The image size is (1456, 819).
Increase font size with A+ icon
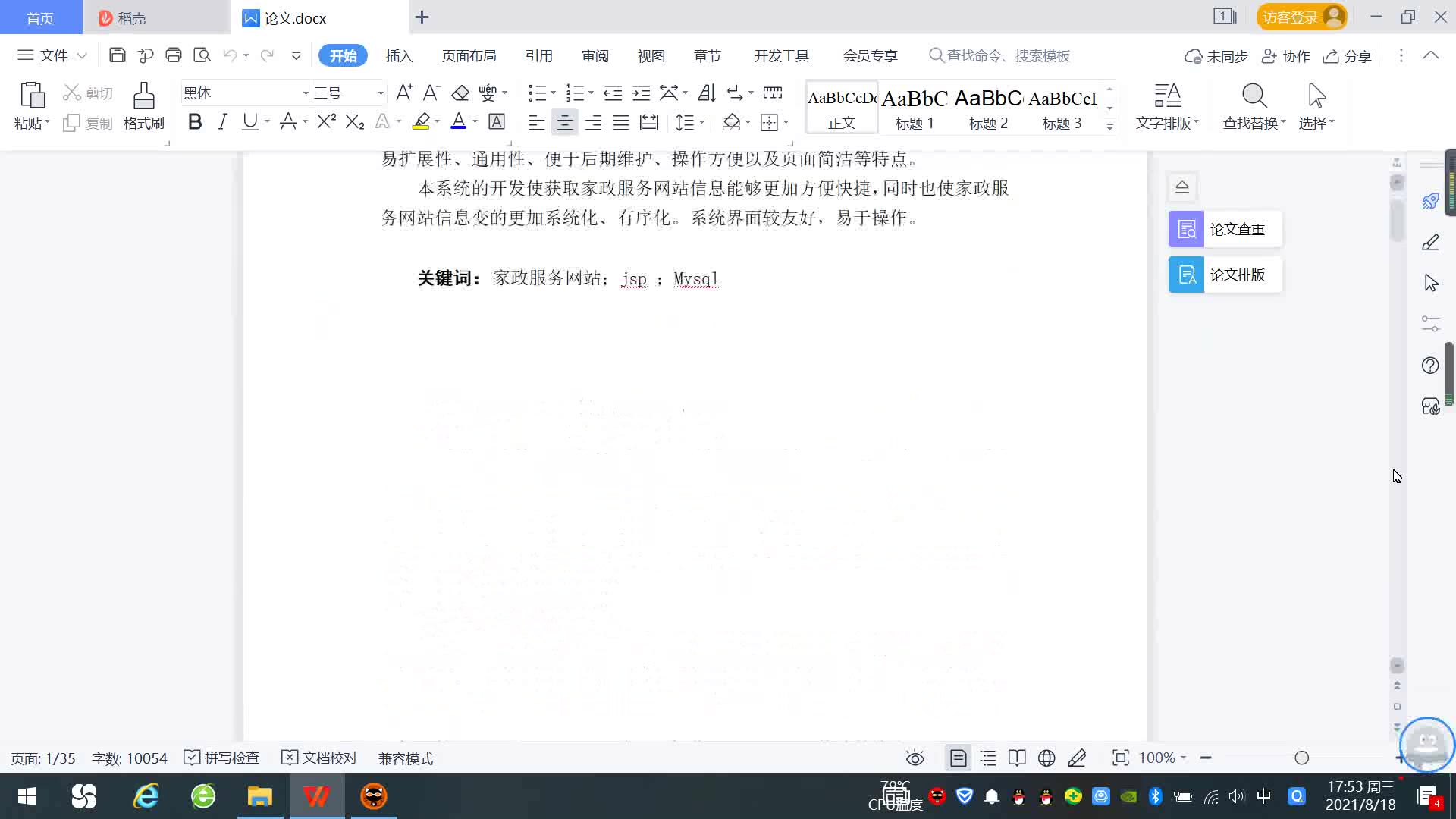click(404, 93)
